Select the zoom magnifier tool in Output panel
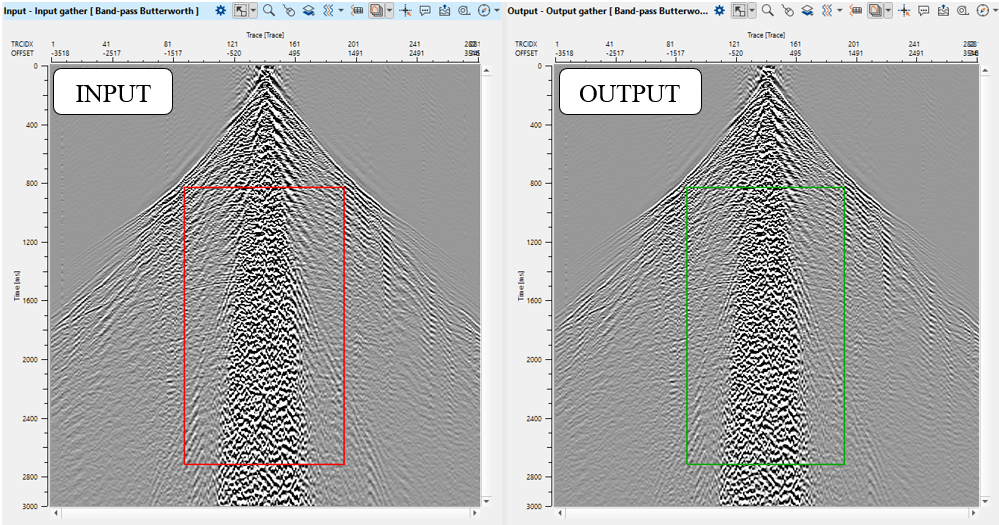 [x=767, y=10]
